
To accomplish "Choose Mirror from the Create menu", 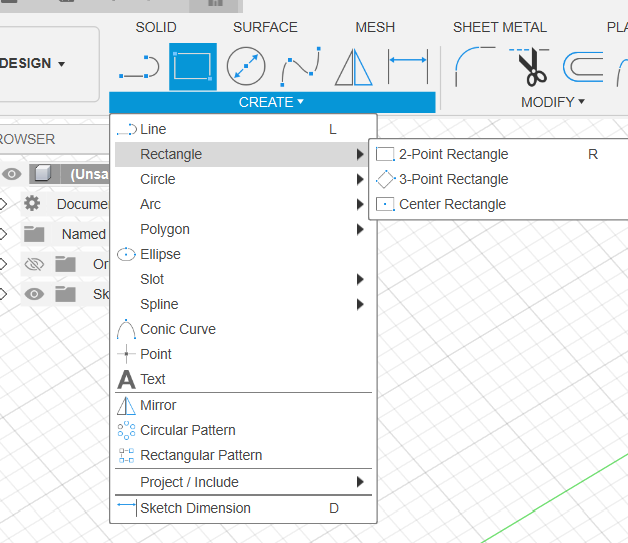I will click(244, 405).
